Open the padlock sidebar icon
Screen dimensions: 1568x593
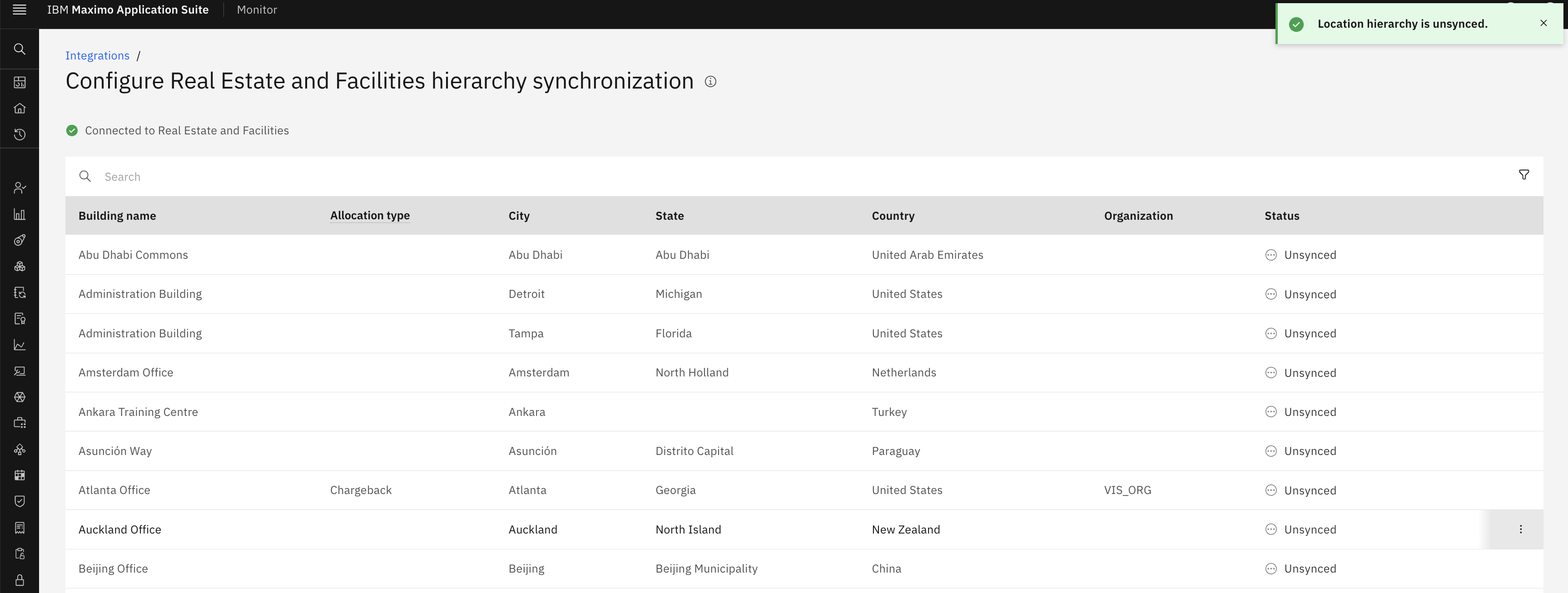coord(20,580)
